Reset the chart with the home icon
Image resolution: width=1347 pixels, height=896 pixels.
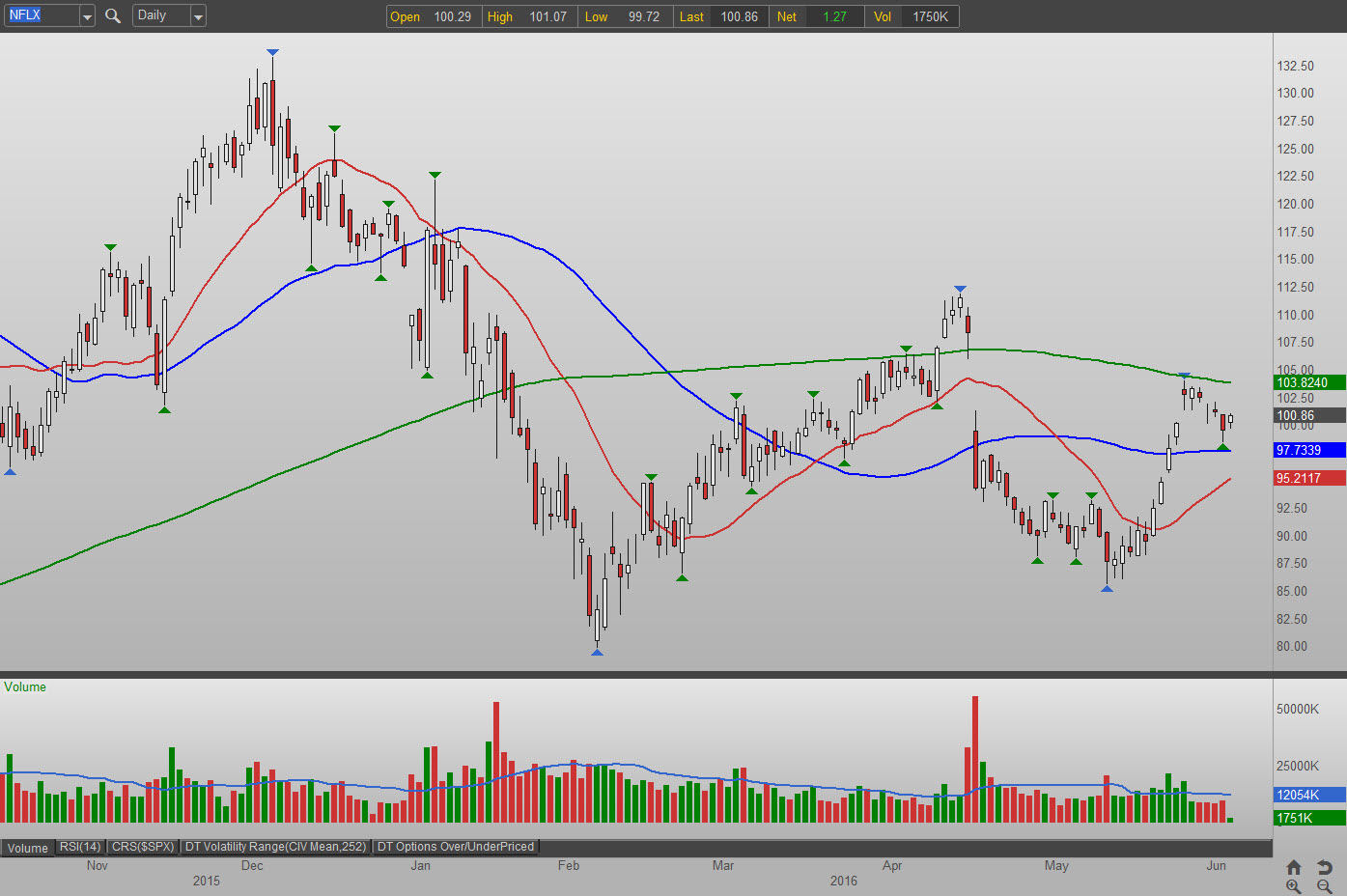[1294, 867]
